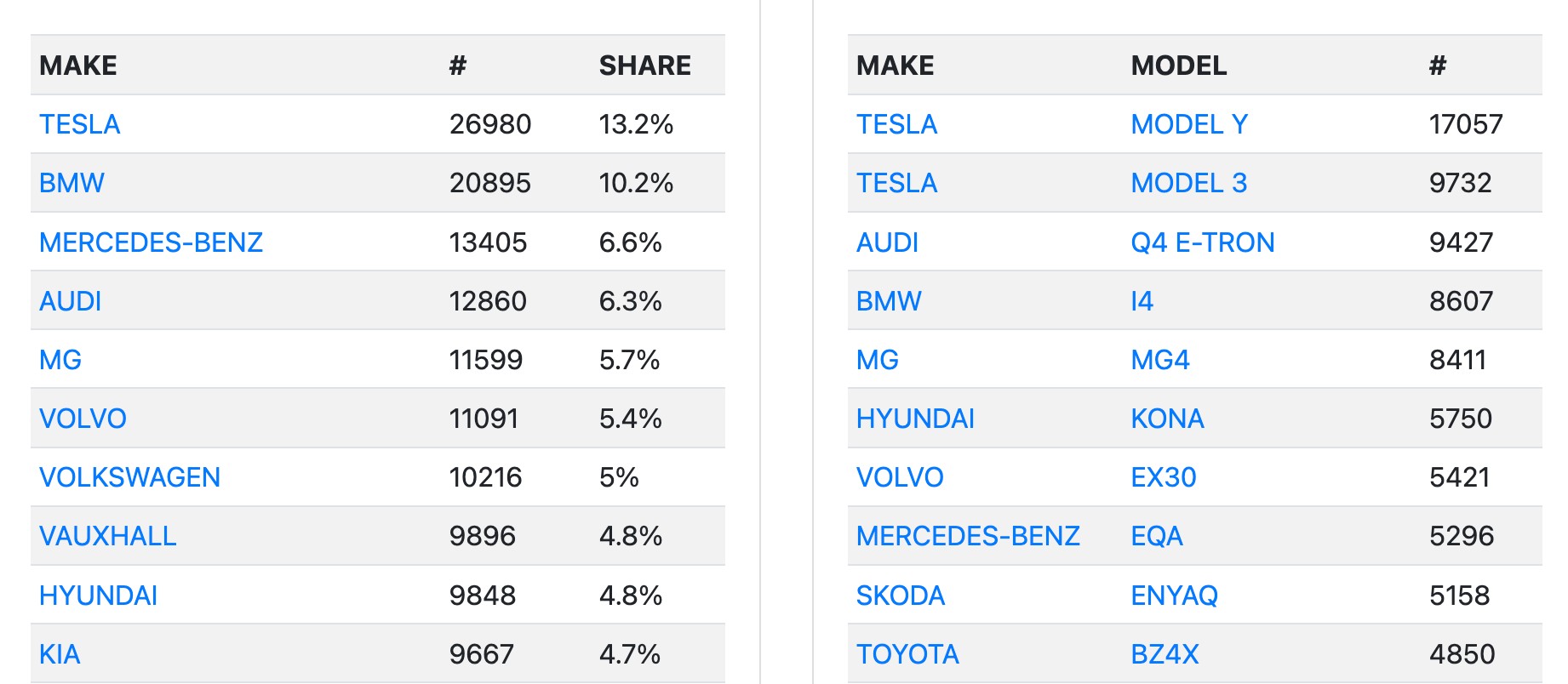Select the VAUXHALL make link
Image resolution: width=1568 pixels, height=684 pixels.
click(x=107, y=536)
